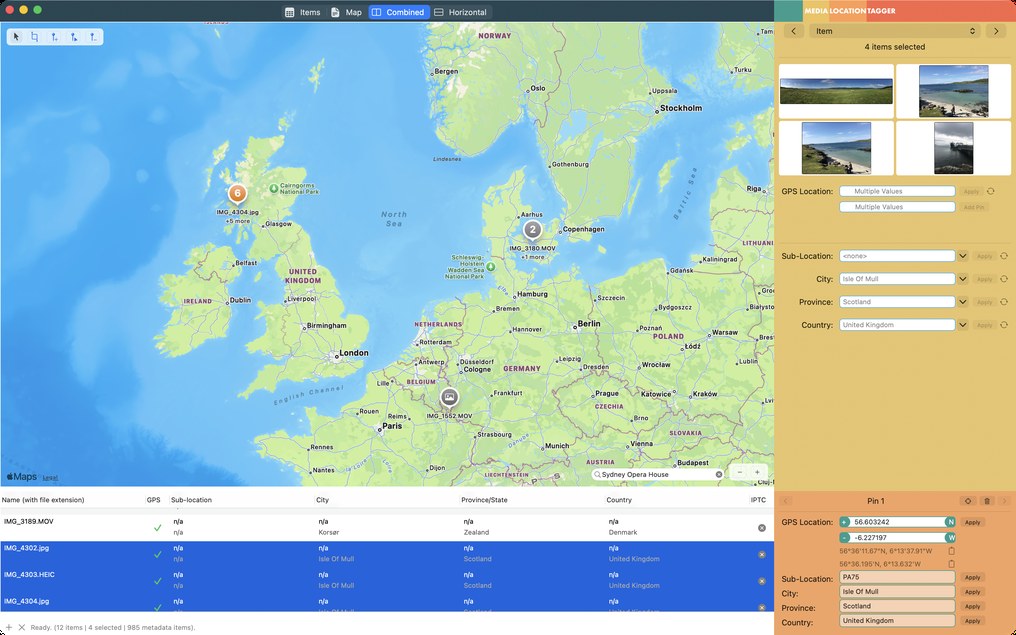Screen dimensions: 1016x635
Task: Select the remove pin map tool
Action: [93, 37]
